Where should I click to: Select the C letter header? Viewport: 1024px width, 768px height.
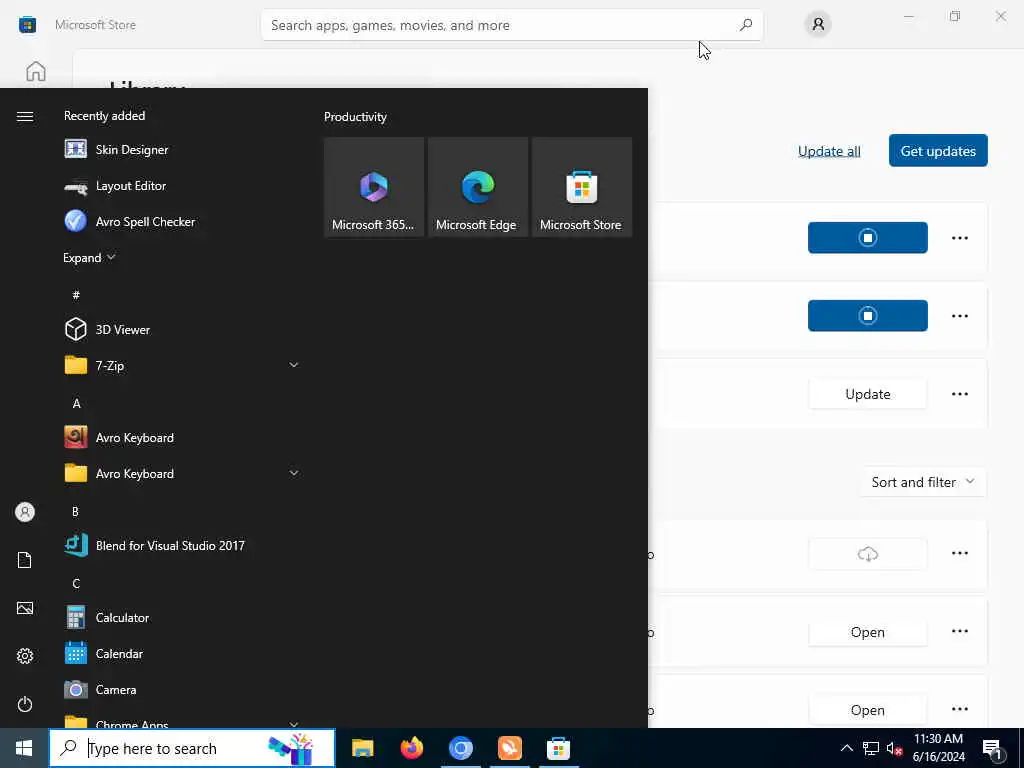[x=76, y=583]
